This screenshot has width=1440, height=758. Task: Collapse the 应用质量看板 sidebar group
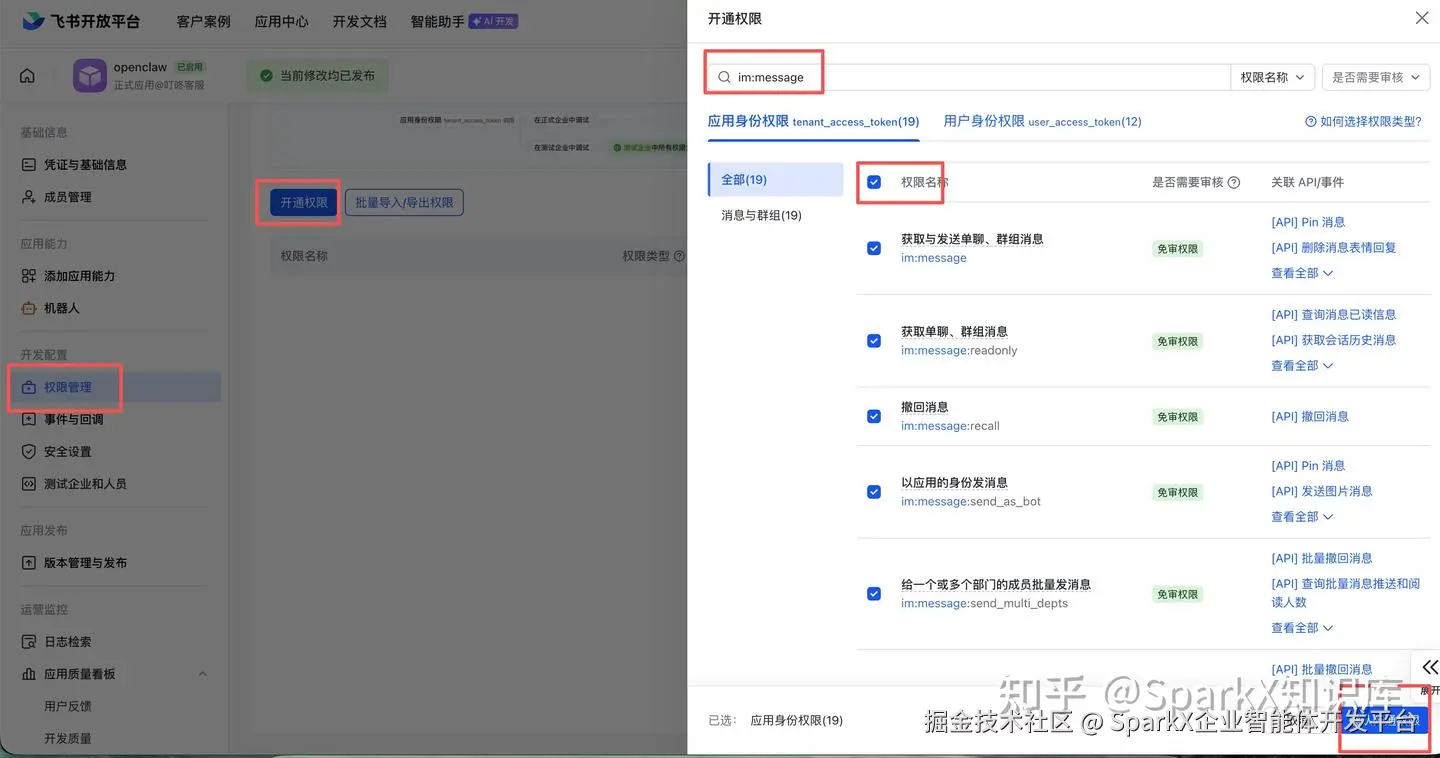point(203,674)
